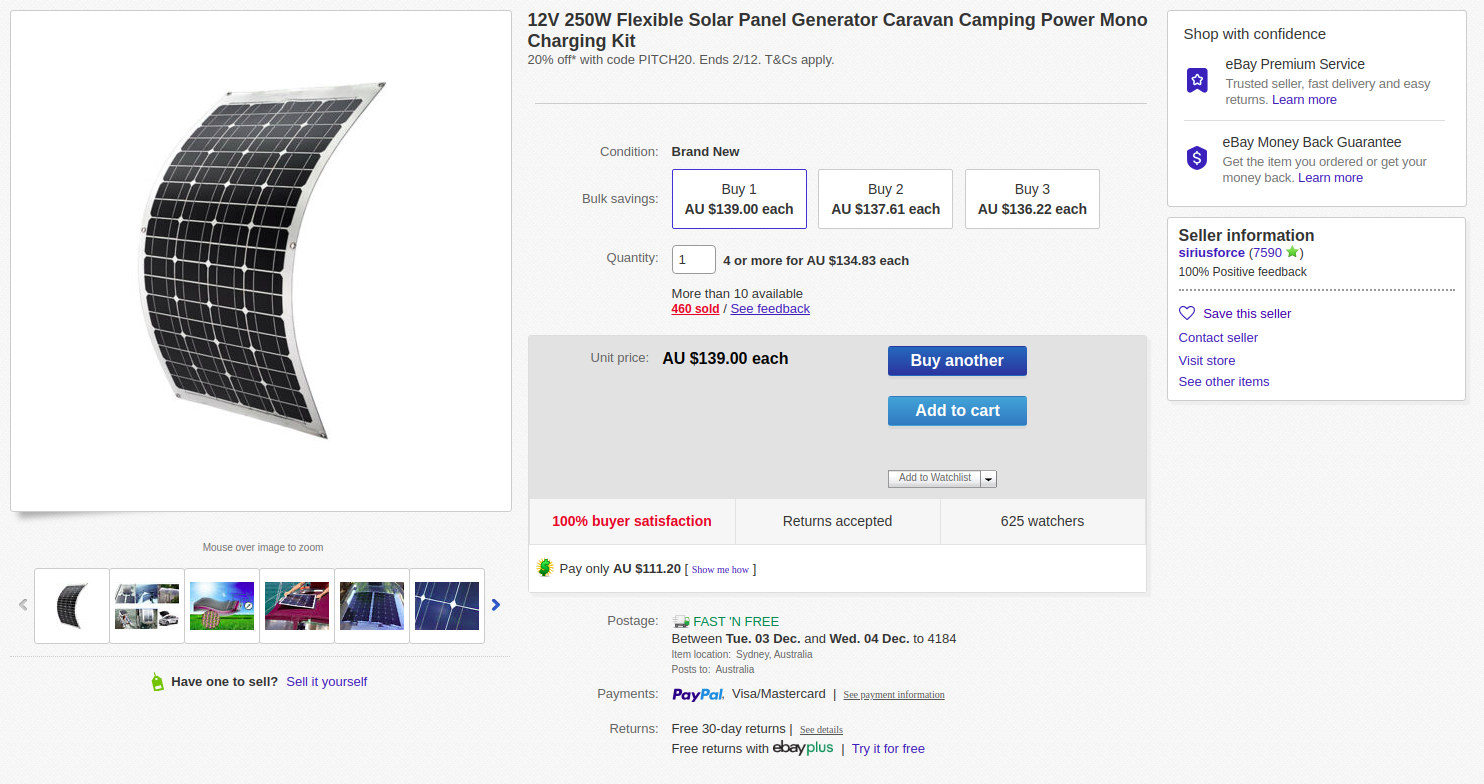Open the Add to Watchlist dropdown arrow

(x=989, y=479)
